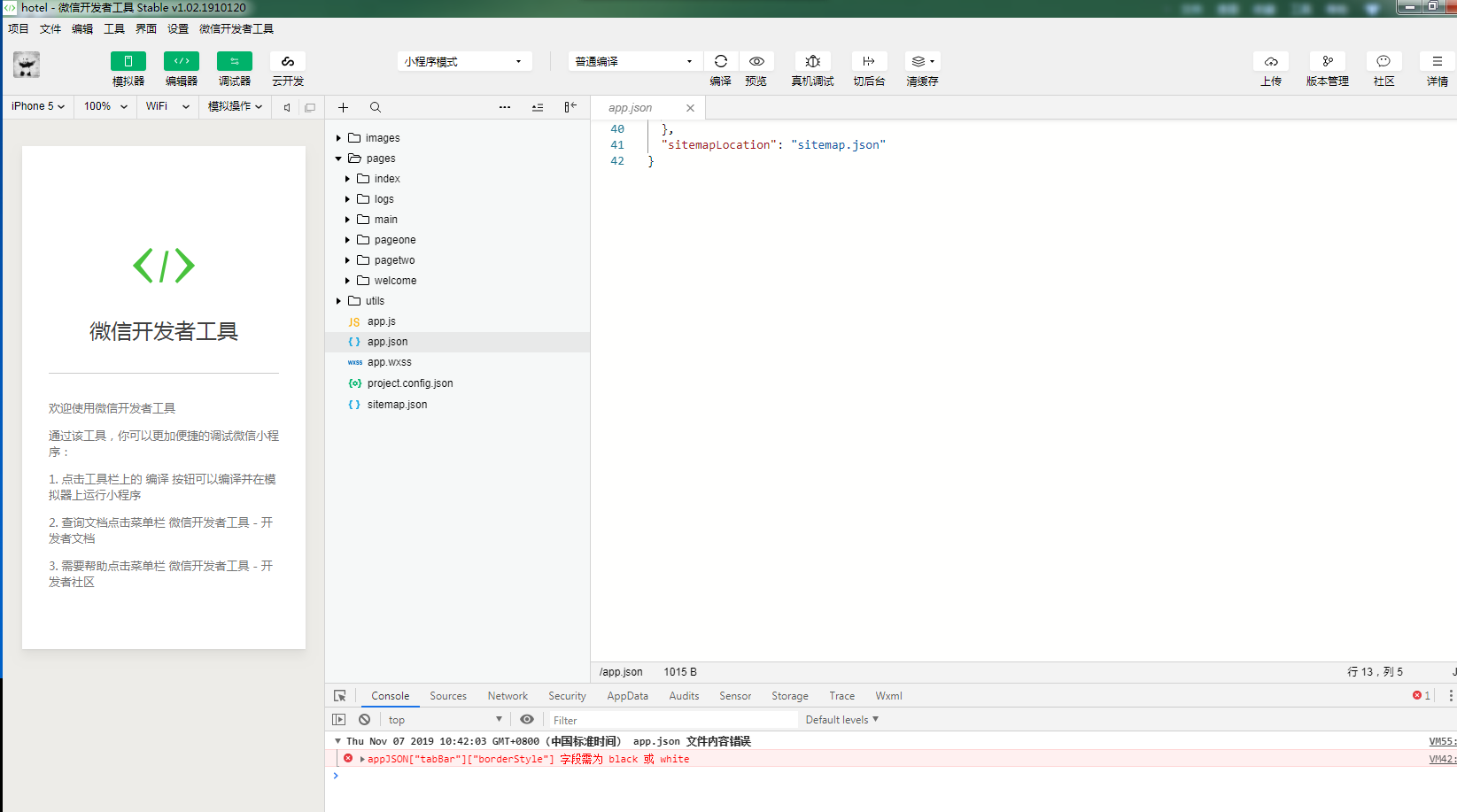This screenshot has height=812, width=1457.
Task: Start remote device debugging (真机调试)
Action: pyautogui.click(x=812, y=61)
